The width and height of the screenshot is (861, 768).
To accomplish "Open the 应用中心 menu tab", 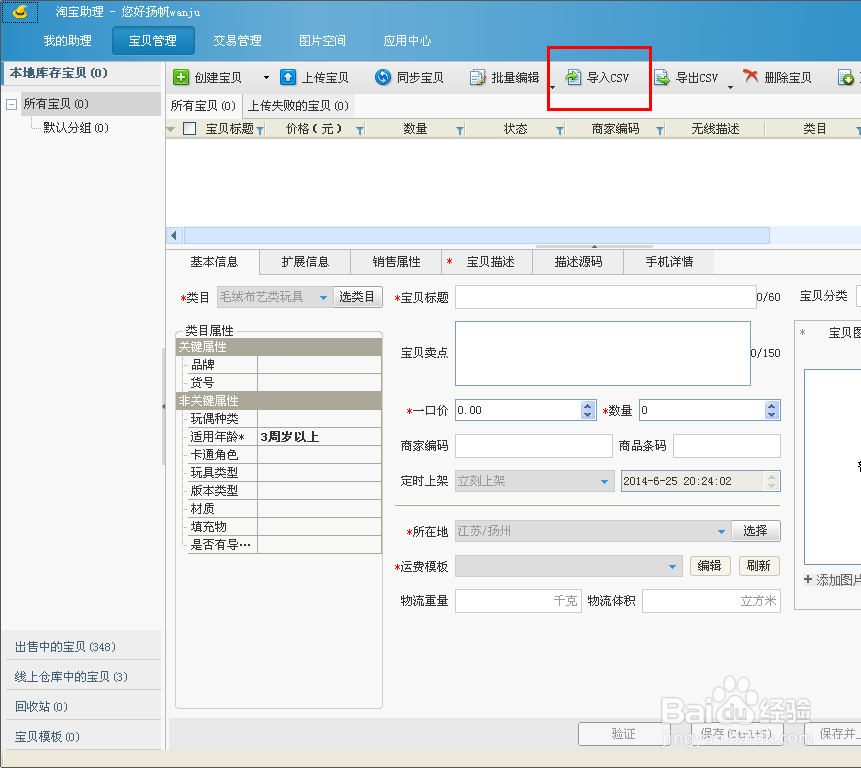I will coord(407,41).
